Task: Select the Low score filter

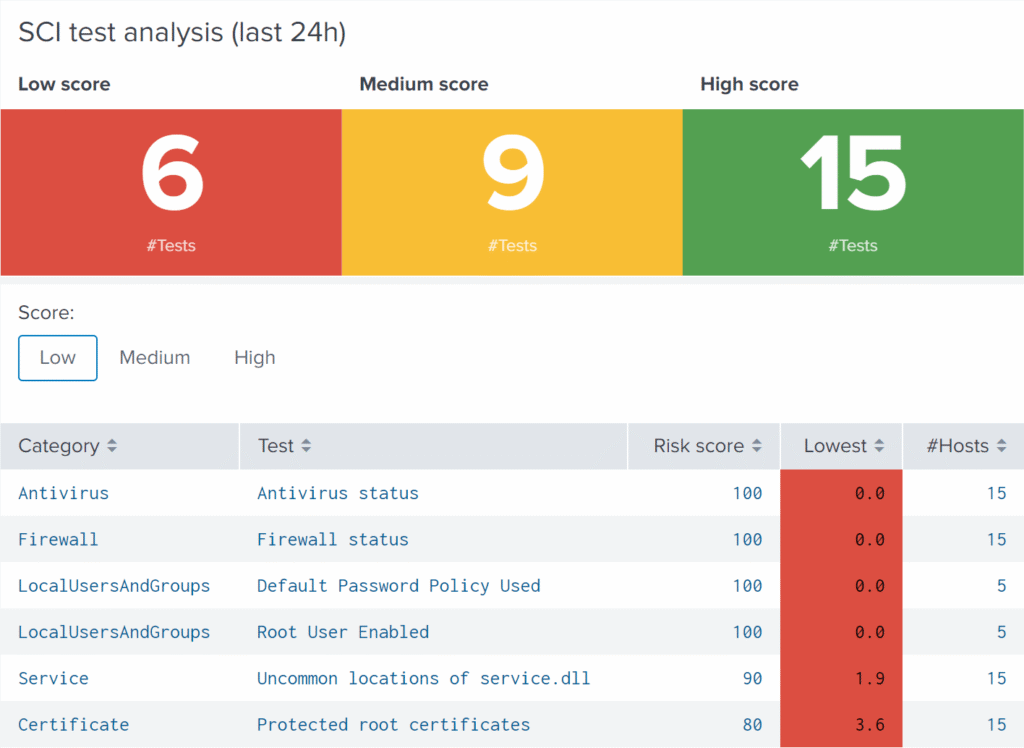Action: [x=57, y=358]
